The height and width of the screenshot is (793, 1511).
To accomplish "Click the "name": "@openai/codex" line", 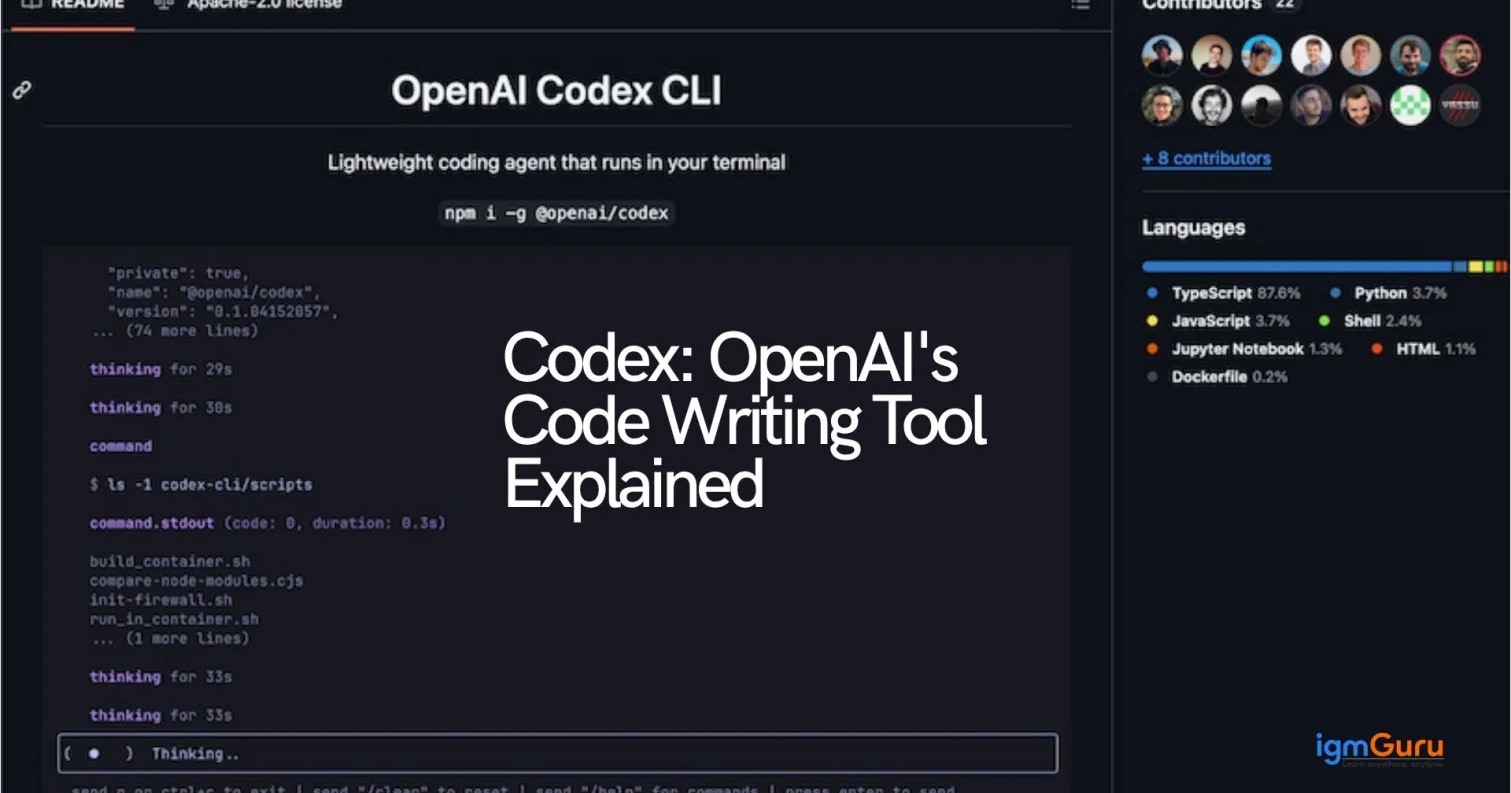I will (x=213, y=292).
